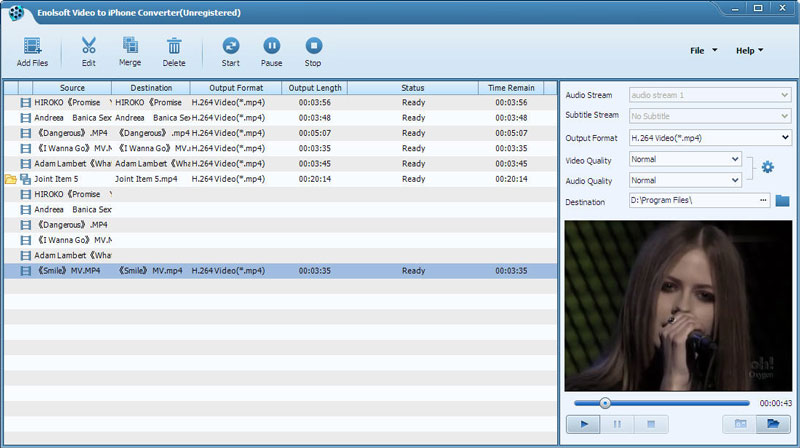Close the converter window
This screenshot has width=800, height=448.
pyautogui.click(x=782, y=8)
